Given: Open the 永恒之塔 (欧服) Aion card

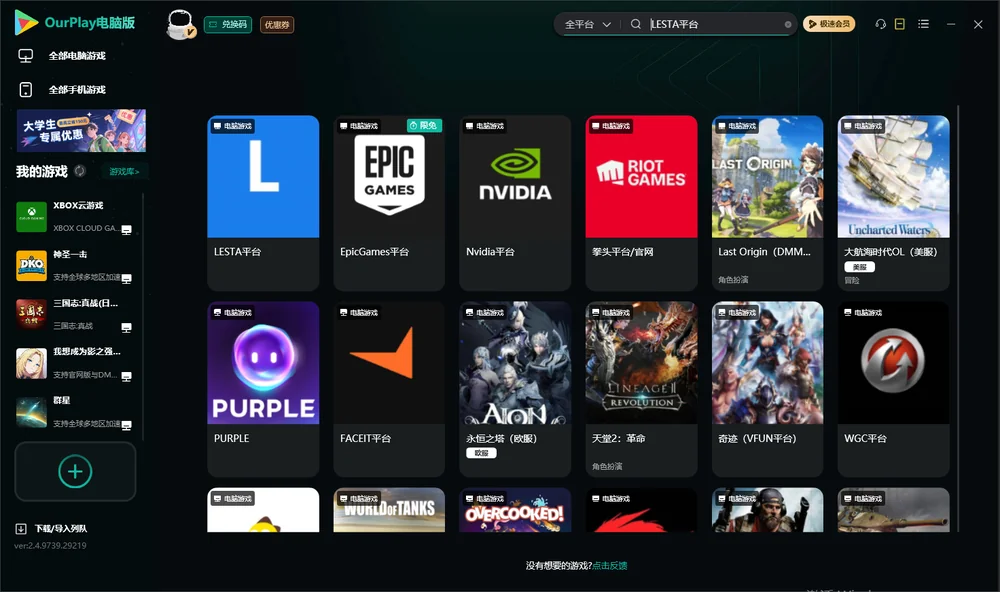Looking at the screenshot, I should pyautogui.click(x=515, y=389).
